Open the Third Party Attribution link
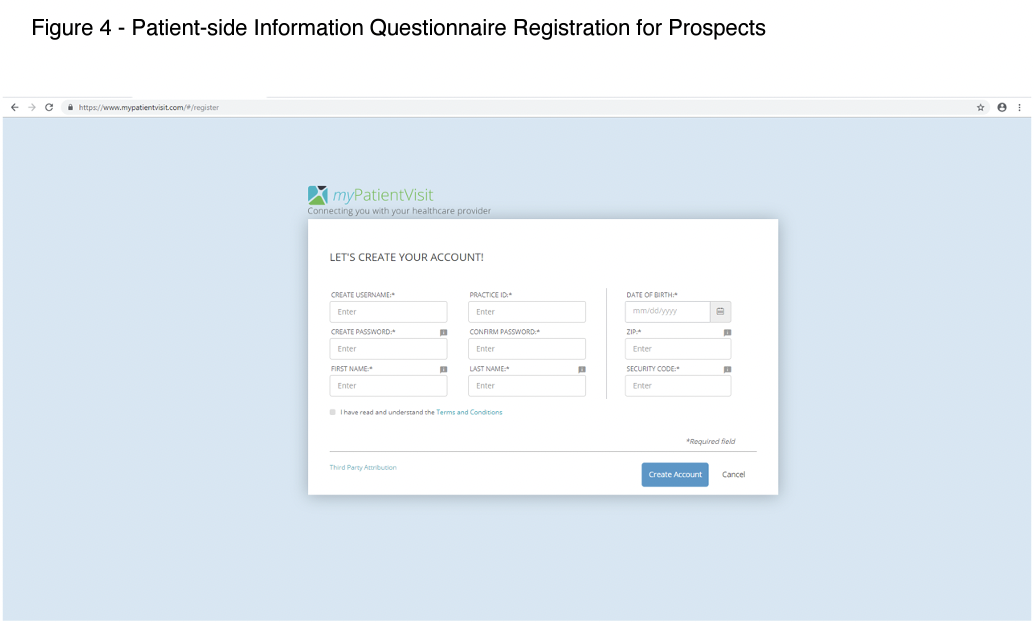Image resolution: width=1034 pixels, height=622 pixels. pos(363,468)
